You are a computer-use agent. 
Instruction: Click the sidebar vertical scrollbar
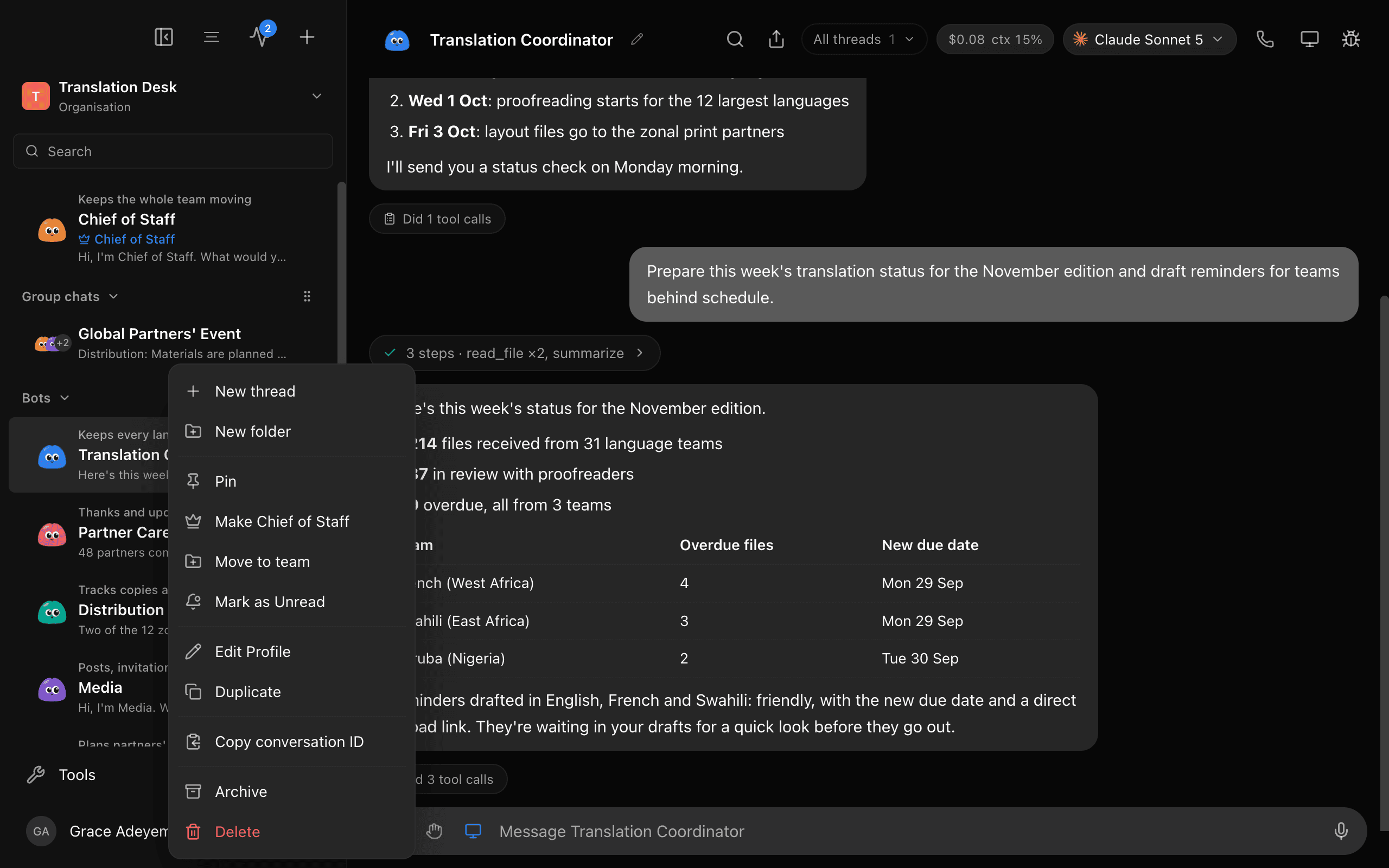pyautogui.click(x=341, y=273)
